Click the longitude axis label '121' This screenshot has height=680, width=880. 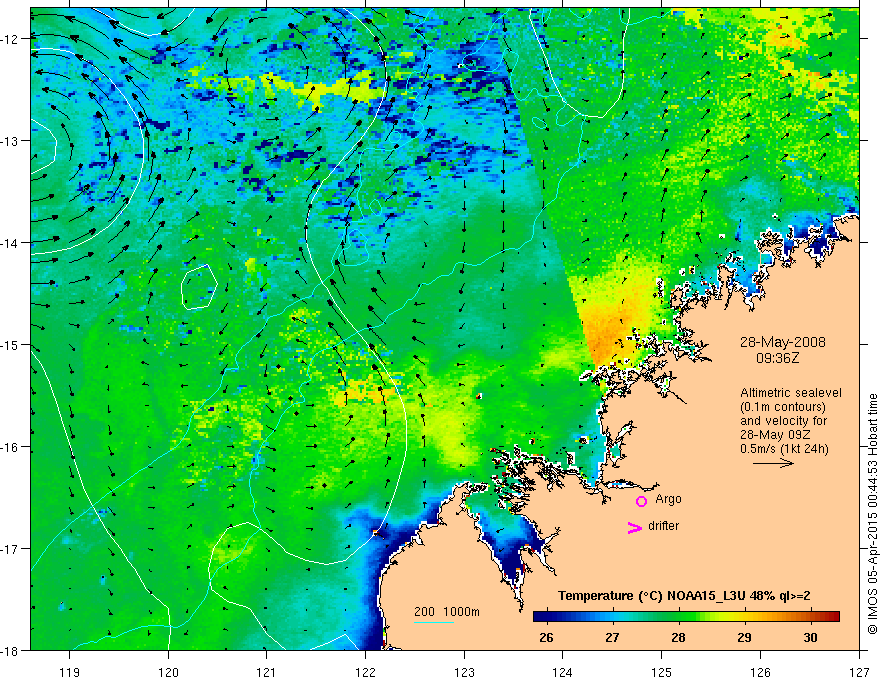tap(267, 672)
